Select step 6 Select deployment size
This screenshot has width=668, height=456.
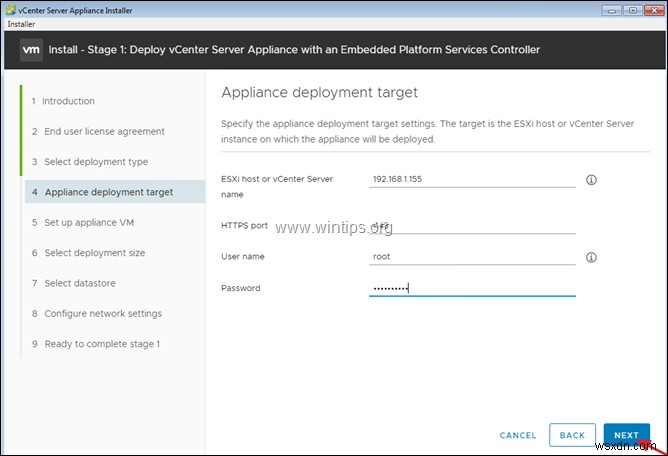click(x=89, y=253)
